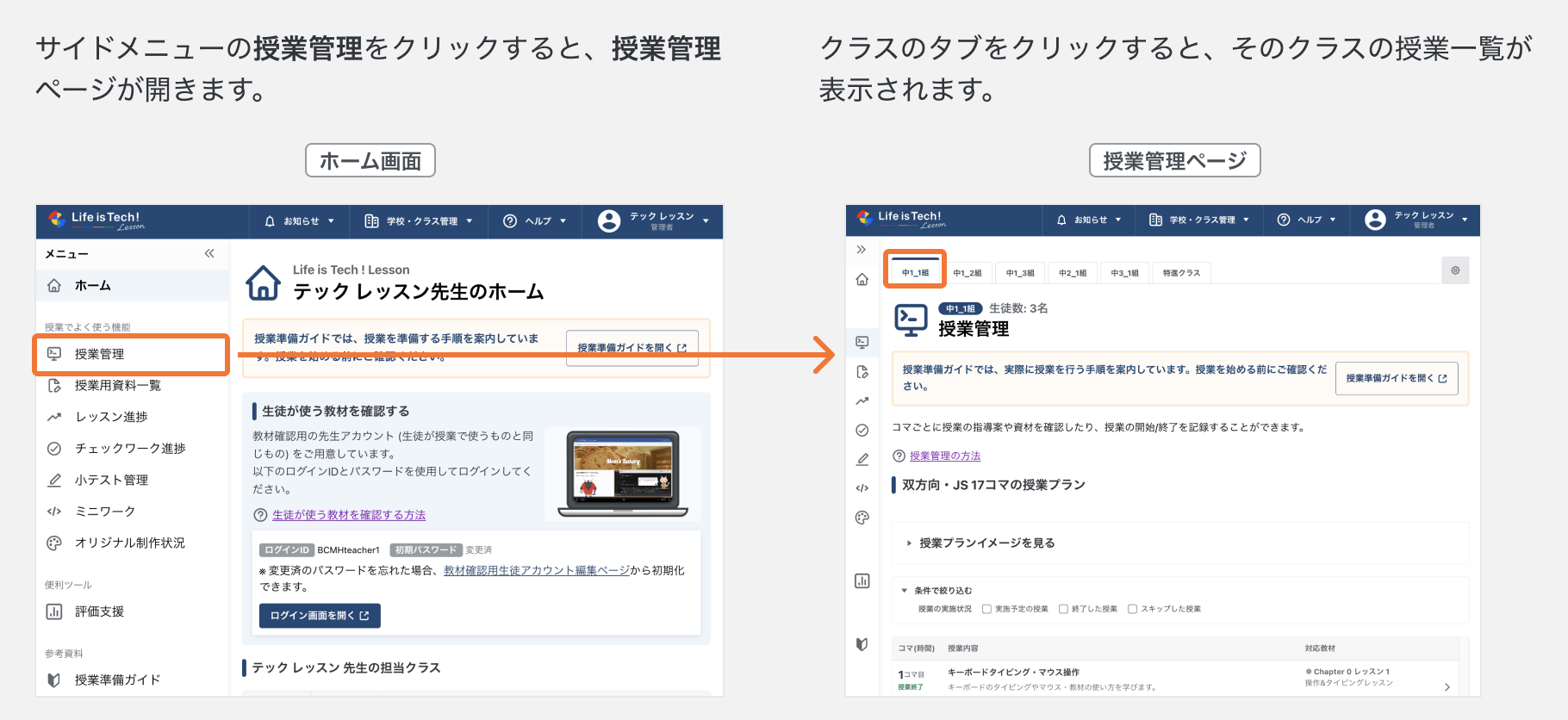This screenshot has height=720, width=1568.
Task: Click the trend arrow icon in 授業管理 page collapsed sidebar
Action: pos(862,401)
